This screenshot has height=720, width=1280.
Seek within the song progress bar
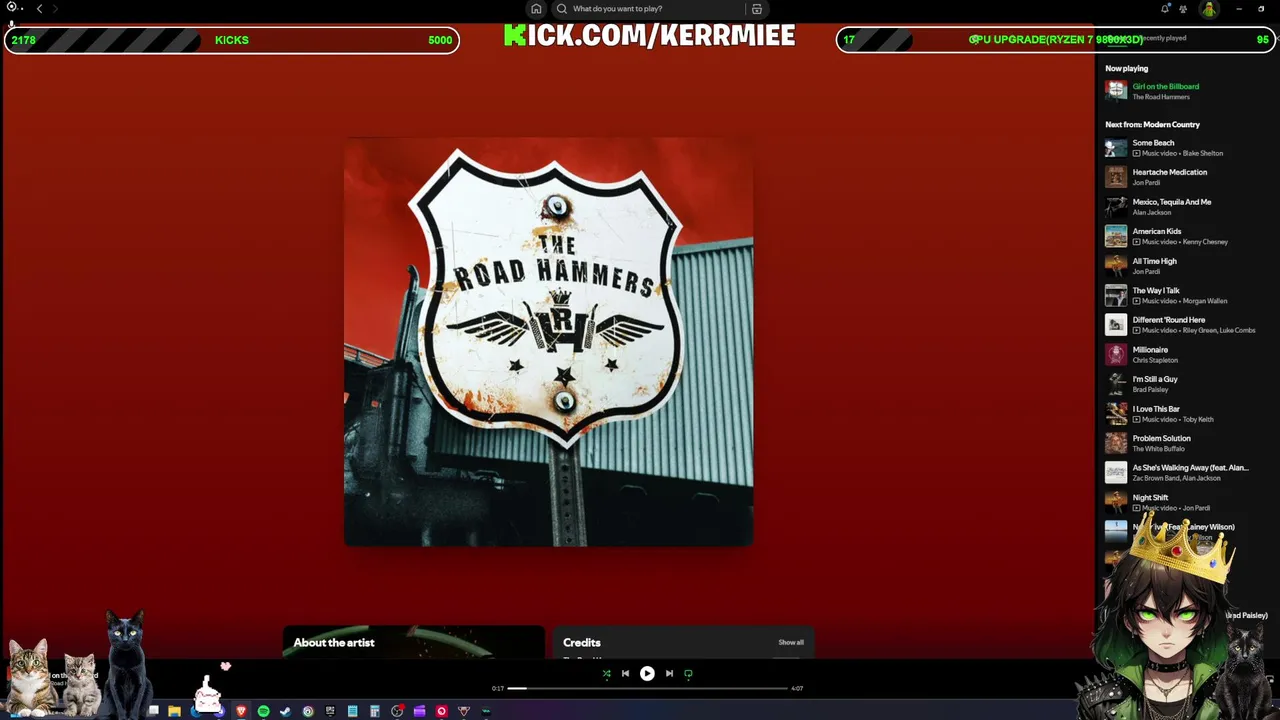pyautogui.click(x=647, y=688)
